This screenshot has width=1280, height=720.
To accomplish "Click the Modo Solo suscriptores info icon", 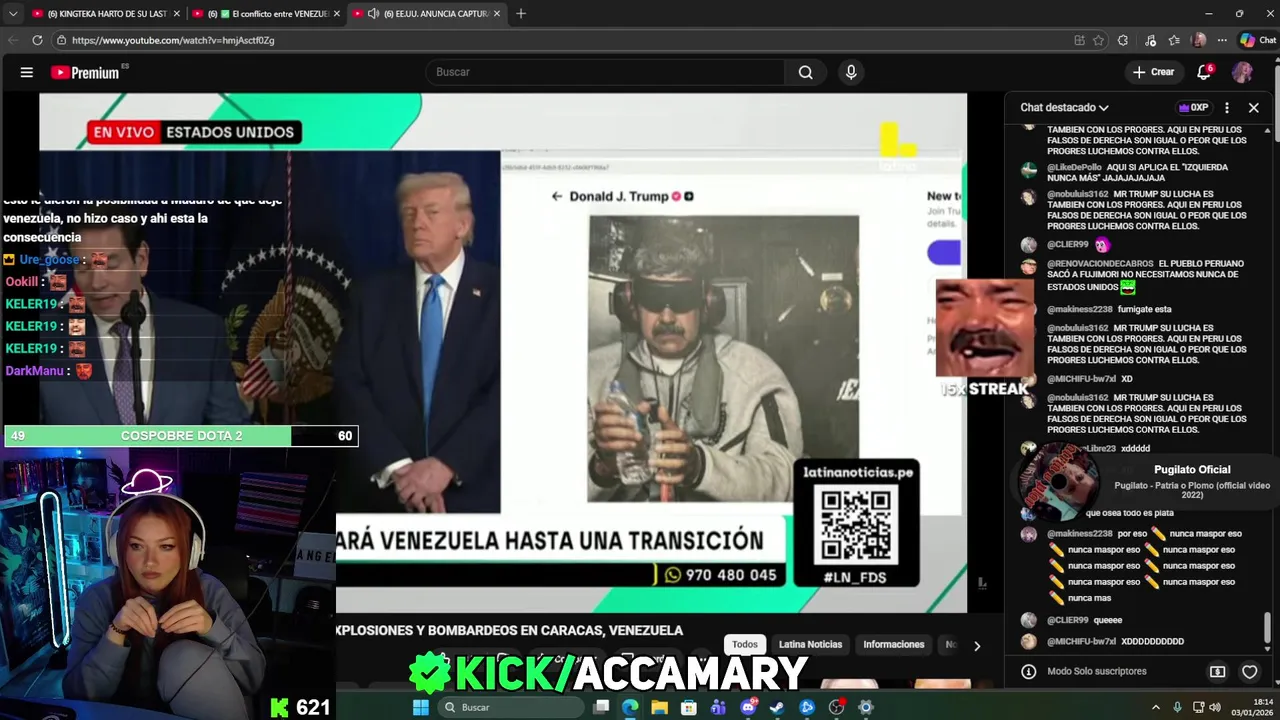I will [1028, 671].
